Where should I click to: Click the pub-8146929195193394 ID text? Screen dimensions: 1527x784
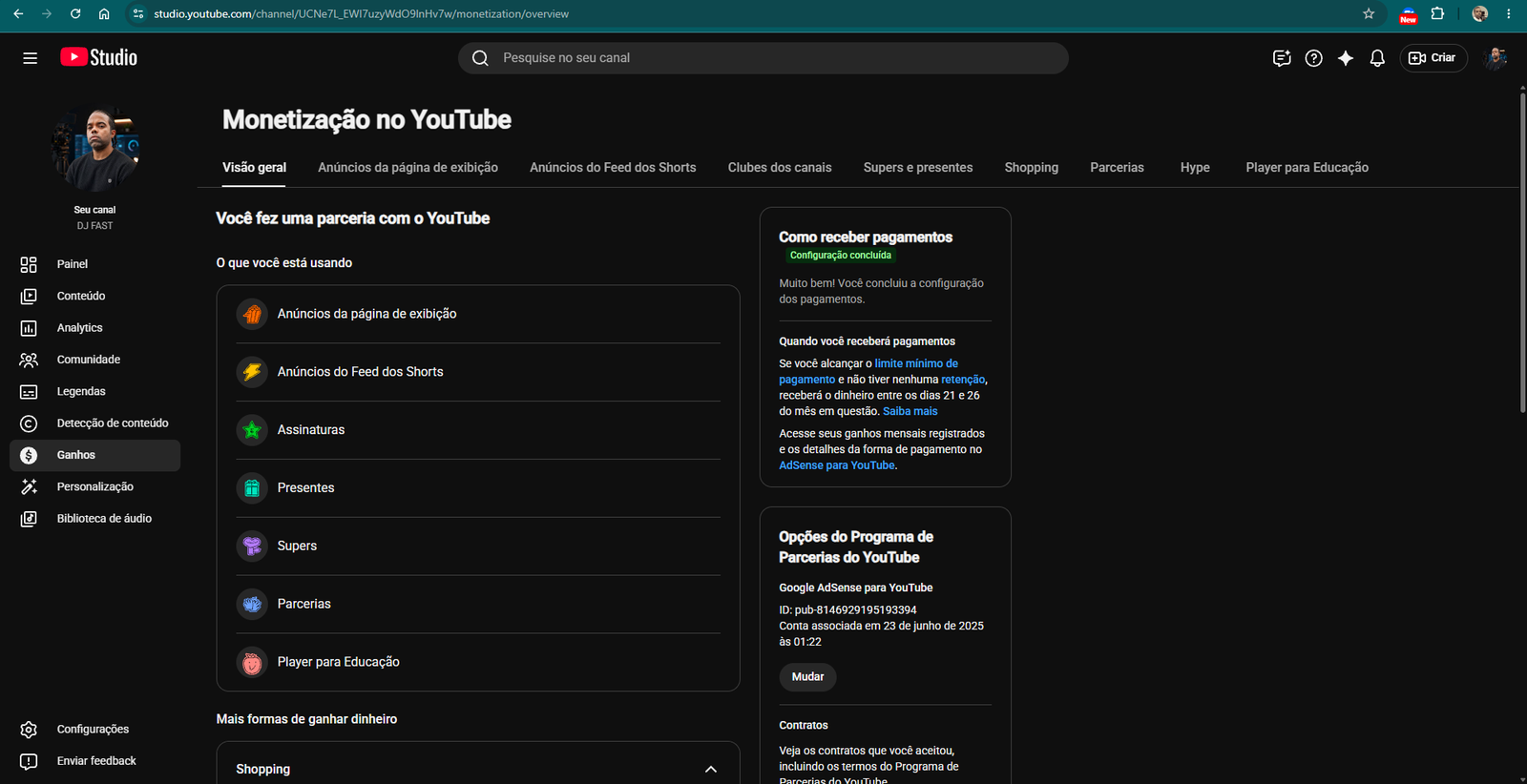click(855, 610)
